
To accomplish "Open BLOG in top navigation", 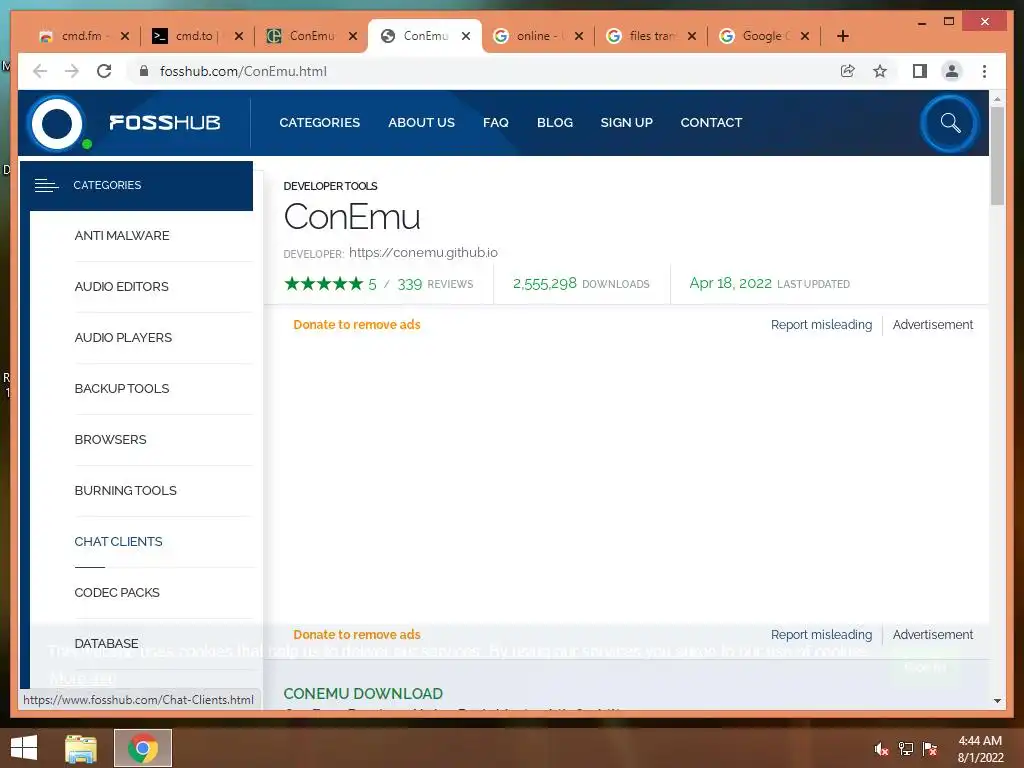I will (554, 123).
